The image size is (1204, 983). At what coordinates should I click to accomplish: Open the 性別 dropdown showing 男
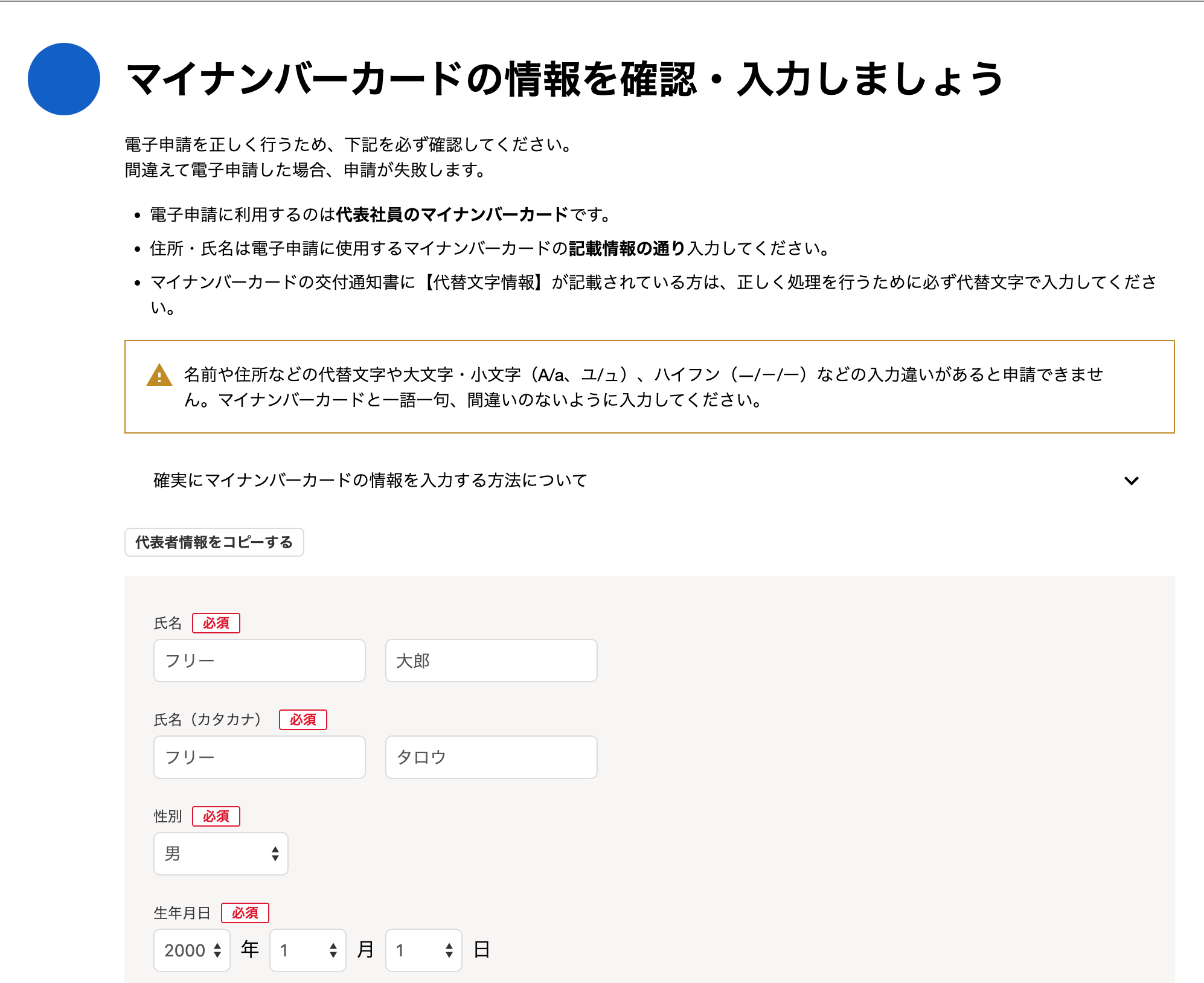[x=221, y=854]
